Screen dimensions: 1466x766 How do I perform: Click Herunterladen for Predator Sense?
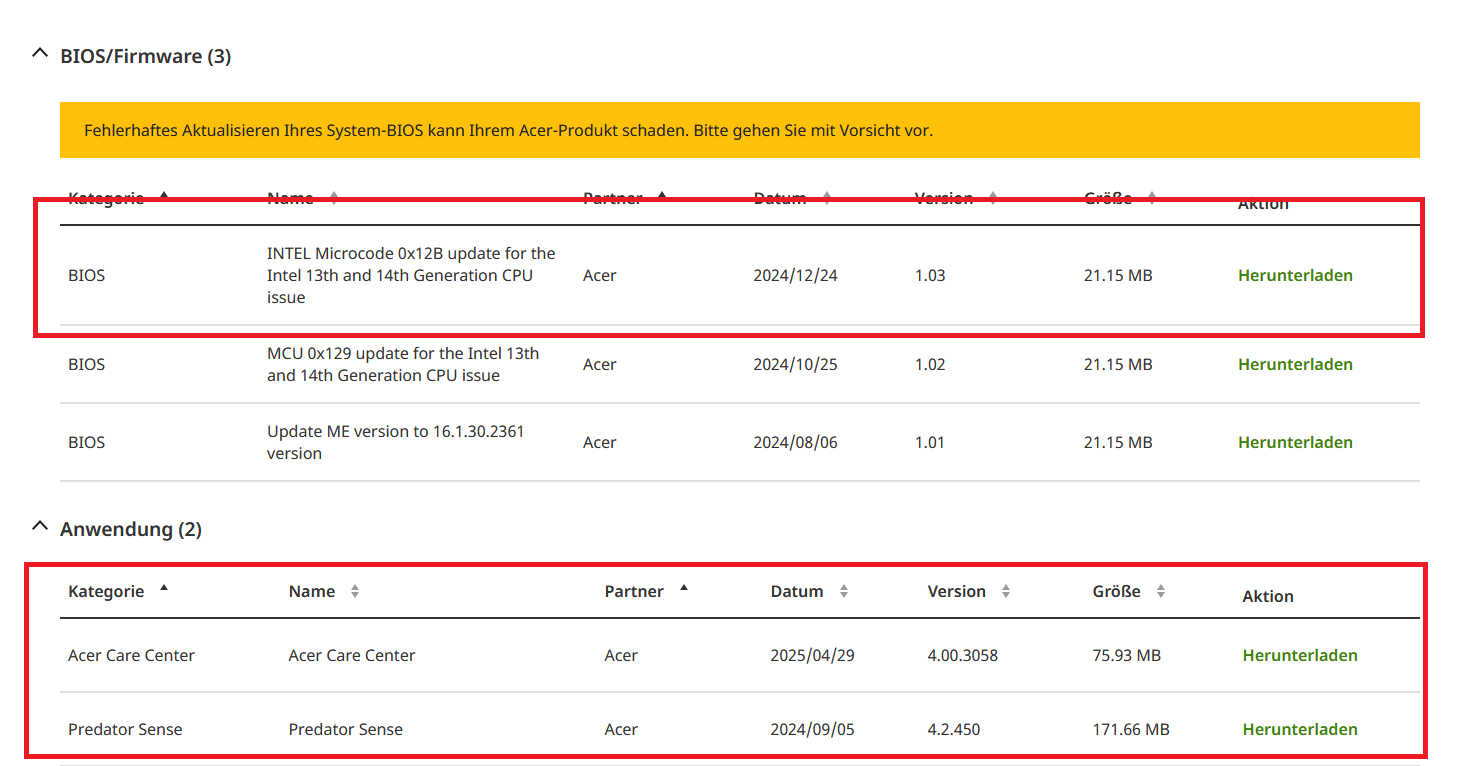(x=1300, y=729)
